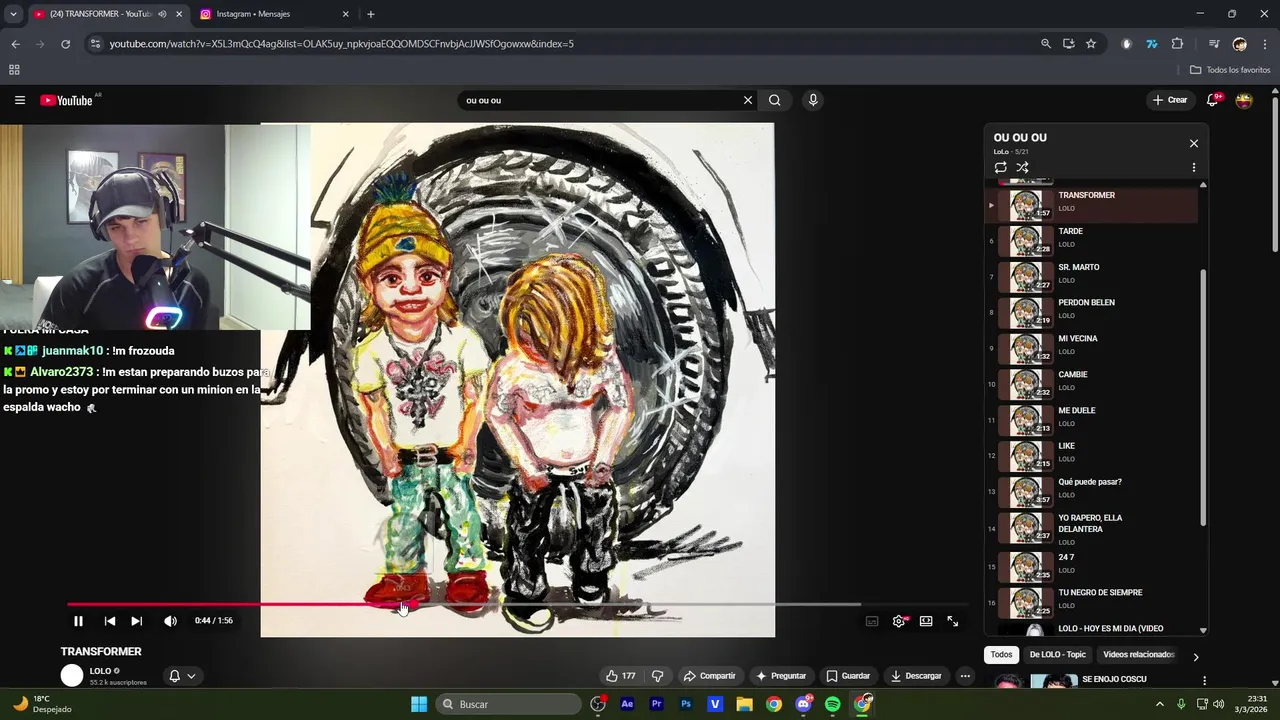
Task: Open Premiere Pro from the taskbar
Action: pos(657,704)
